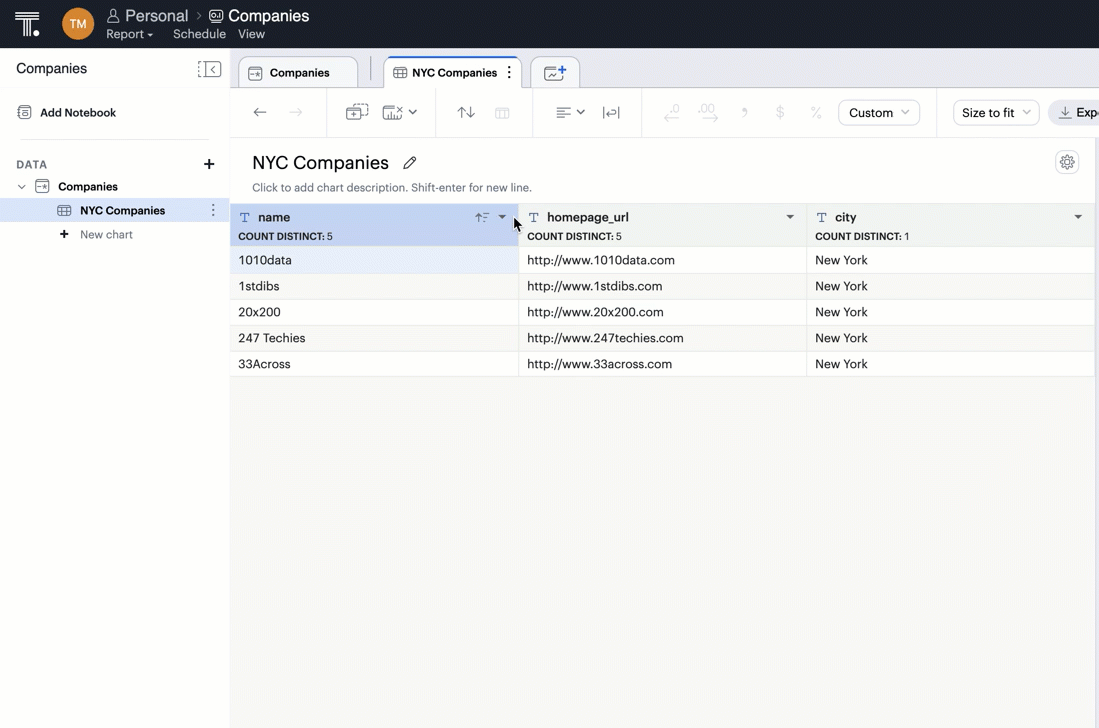Toggle sort order on name column
This screenshot has height=728, width=1099.
[x=481, y=217]
